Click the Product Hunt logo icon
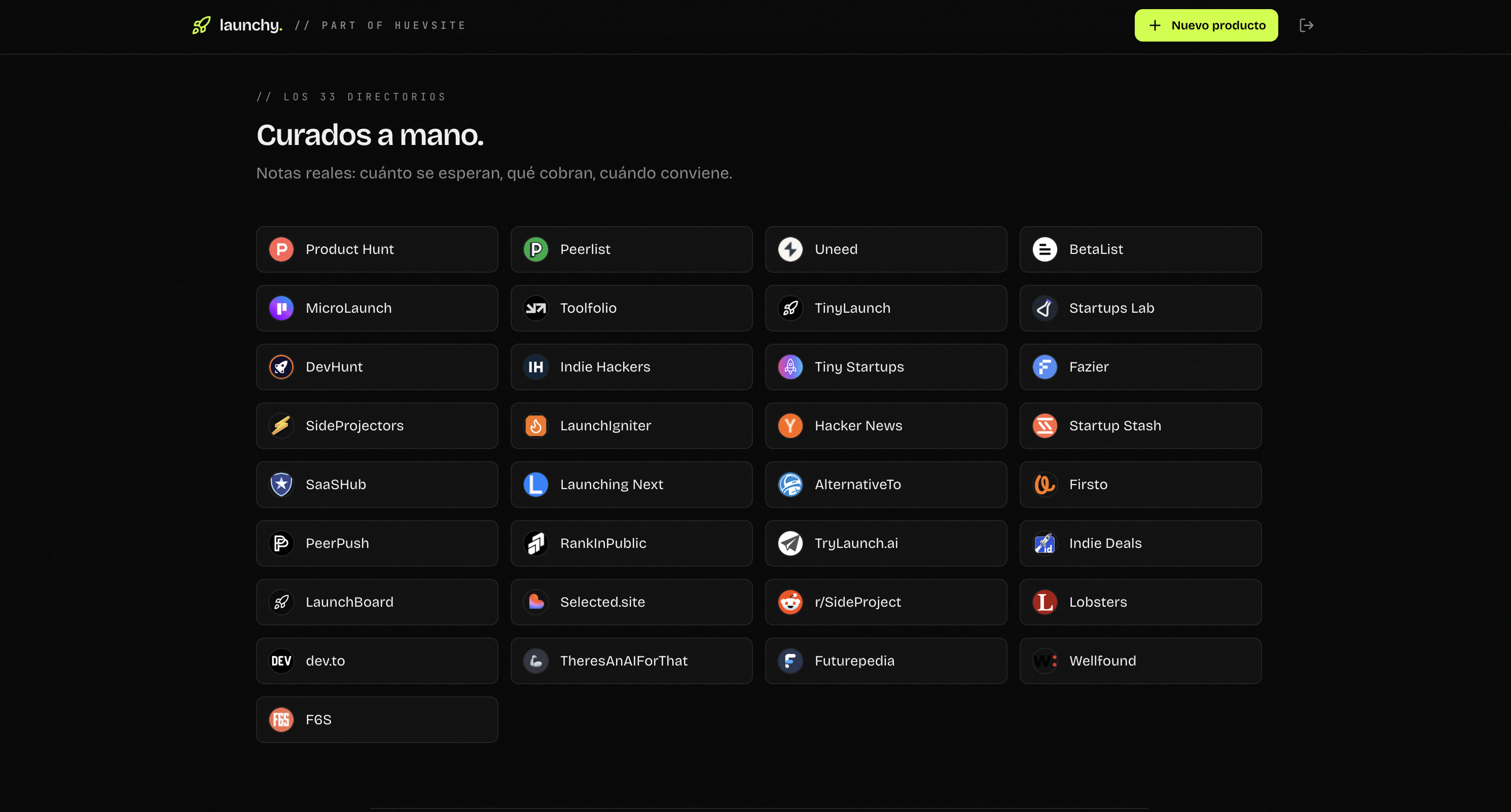Screen dimensions: 1511x812 281,249
